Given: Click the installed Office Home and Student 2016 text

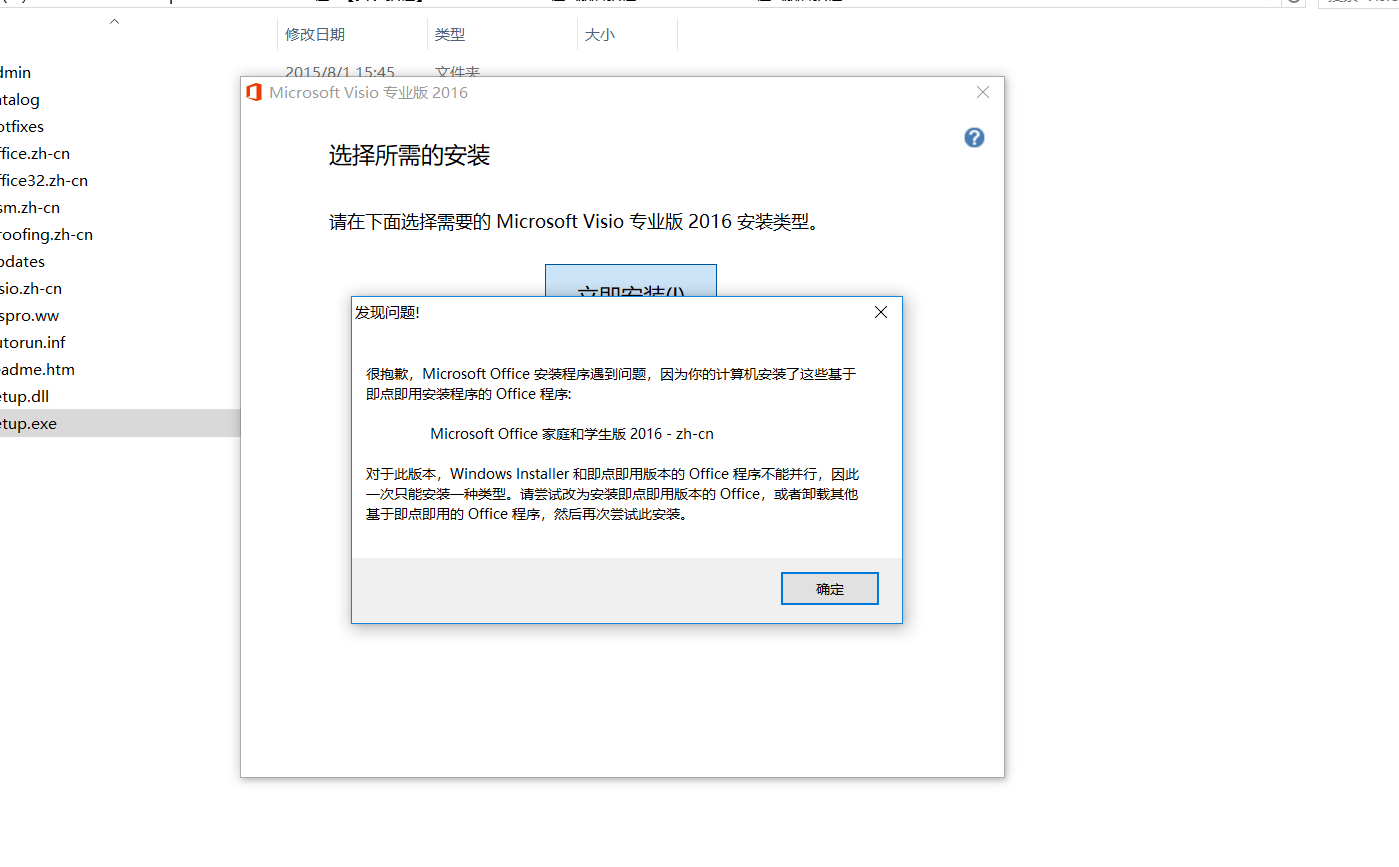Looking at the screenshot, I should pyautogui.click(x=572, y=434).
